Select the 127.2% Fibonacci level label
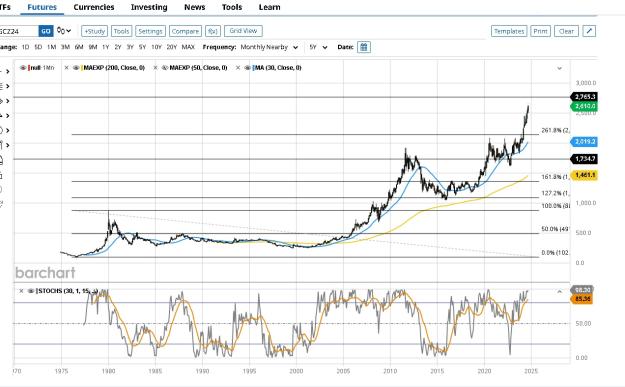The image size is (625, 387). pos(555,193)
